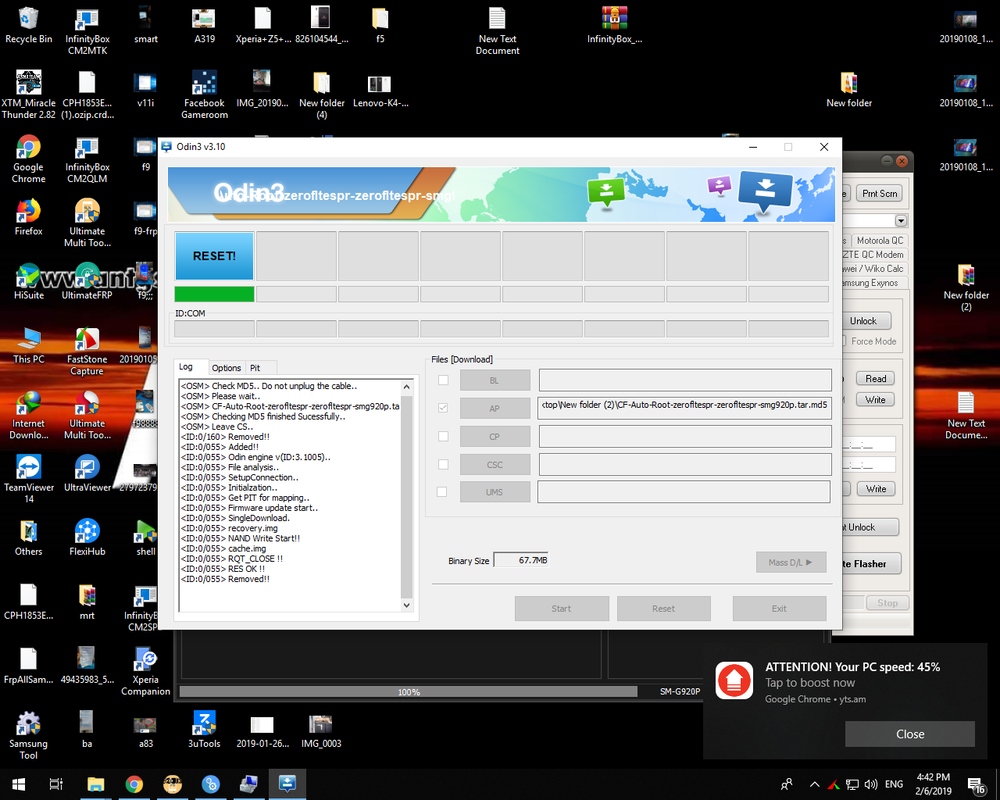Open InfinityBox CM2MTK desktop shortcut

point(87,31)
